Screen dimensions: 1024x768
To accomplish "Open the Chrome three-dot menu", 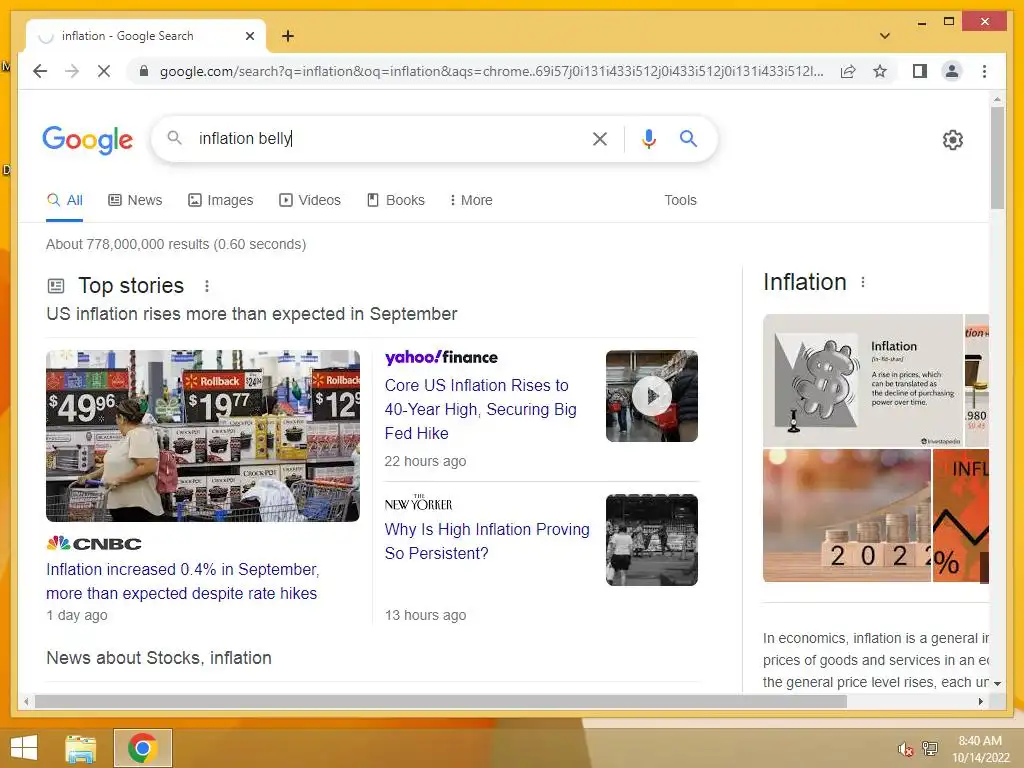I will click(x=984, y=71).
